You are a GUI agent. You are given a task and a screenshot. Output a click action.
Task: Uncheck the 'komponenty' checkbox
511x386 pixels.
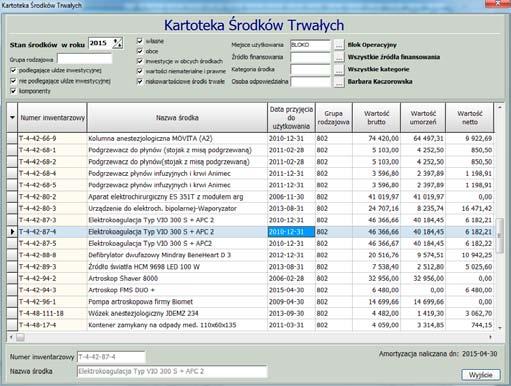point(13,91)
